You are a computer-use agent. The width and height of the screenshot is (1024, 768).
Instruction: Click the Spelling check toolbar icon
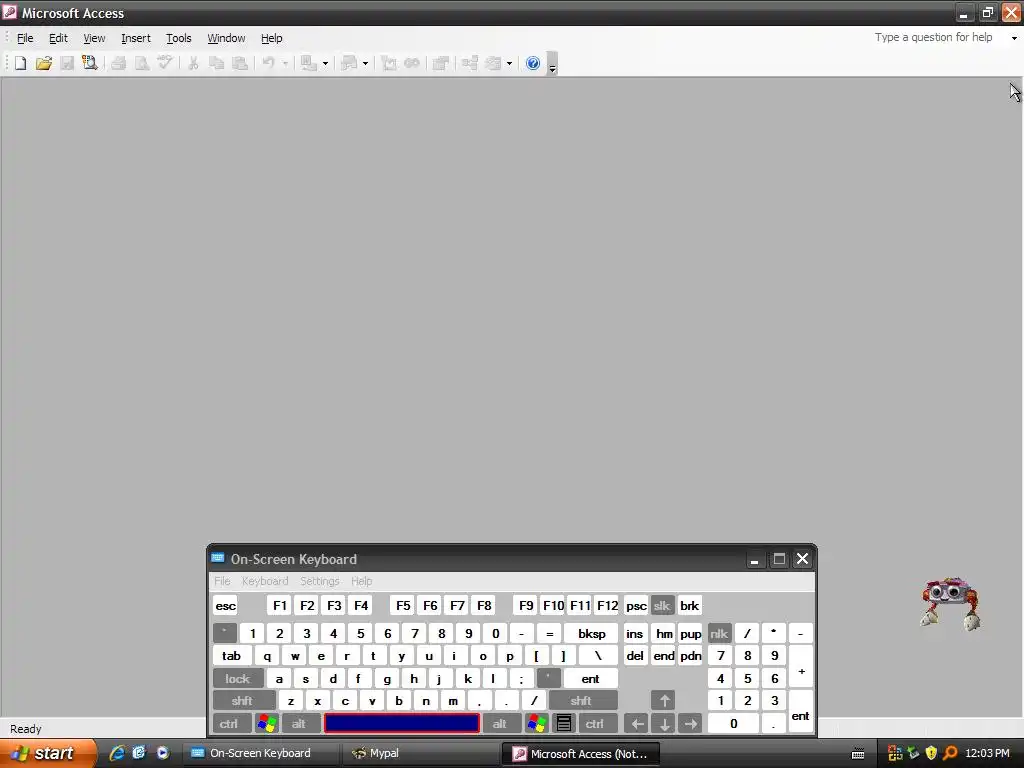click(165, 63)
